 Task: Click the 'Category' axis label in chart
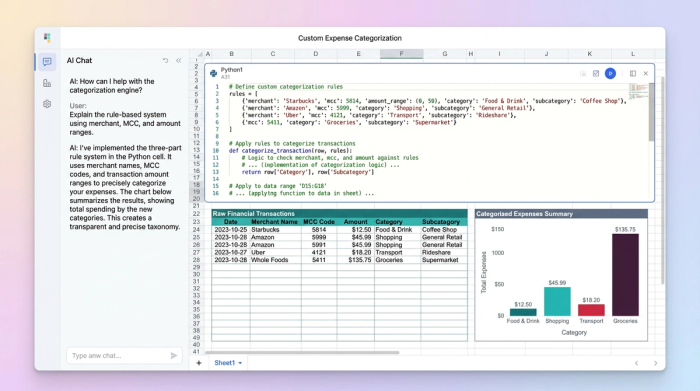click(574, 333)
